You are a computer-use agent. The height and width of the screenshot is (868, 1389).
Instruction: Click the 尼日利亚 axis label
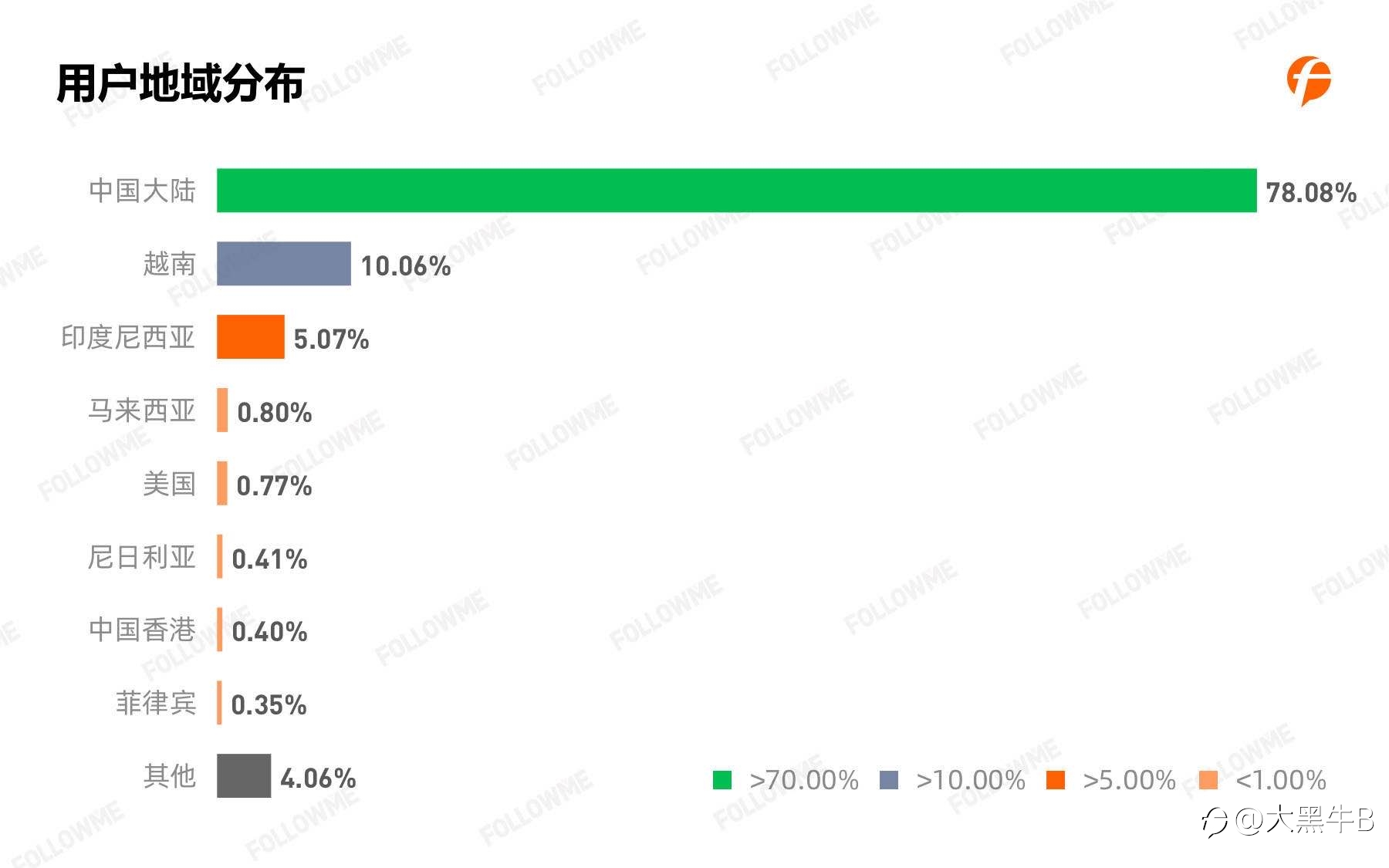(x=142, y=557)
